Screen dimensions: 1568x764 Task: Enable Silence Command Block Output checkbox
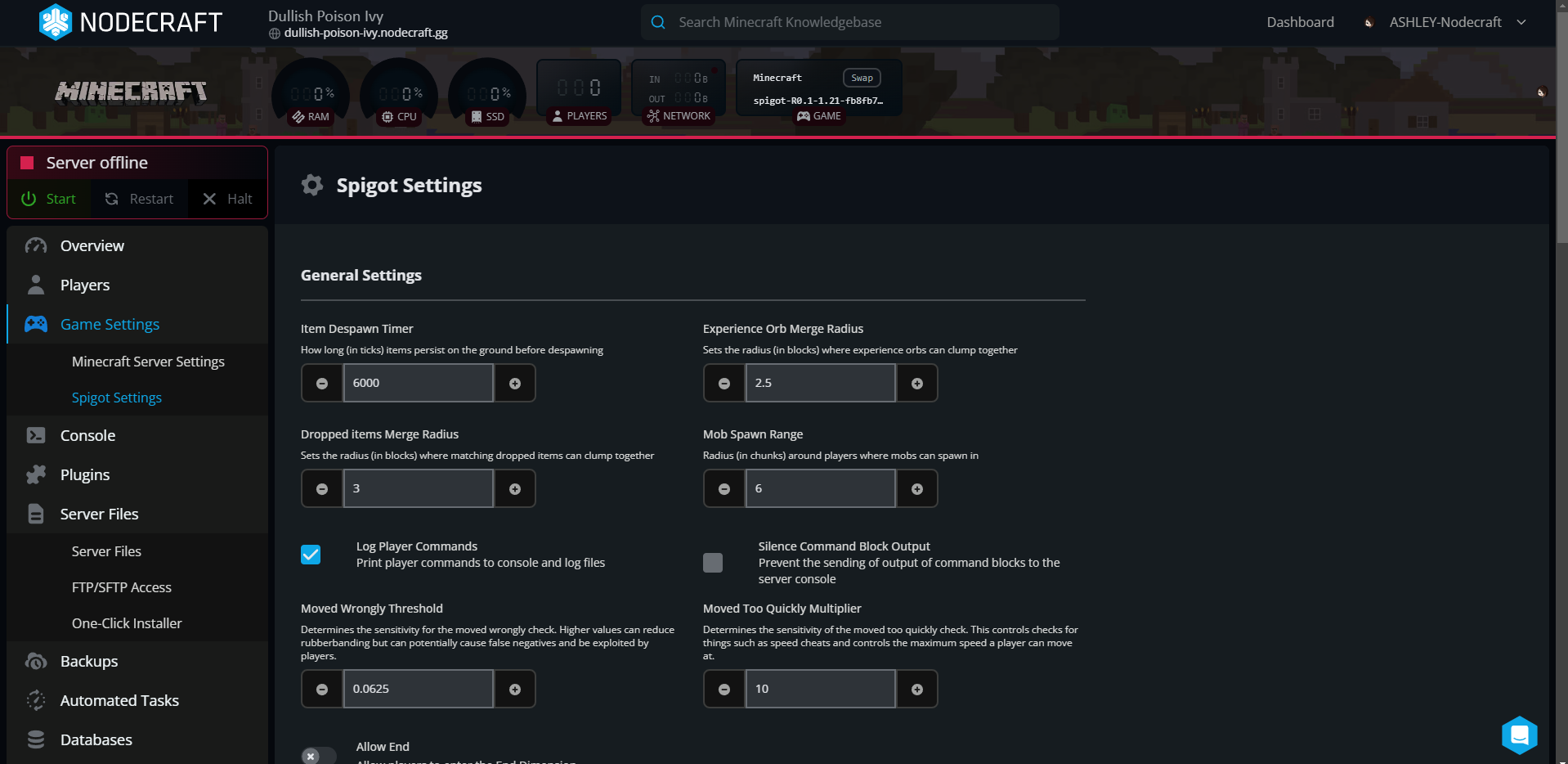click(713, 563)
